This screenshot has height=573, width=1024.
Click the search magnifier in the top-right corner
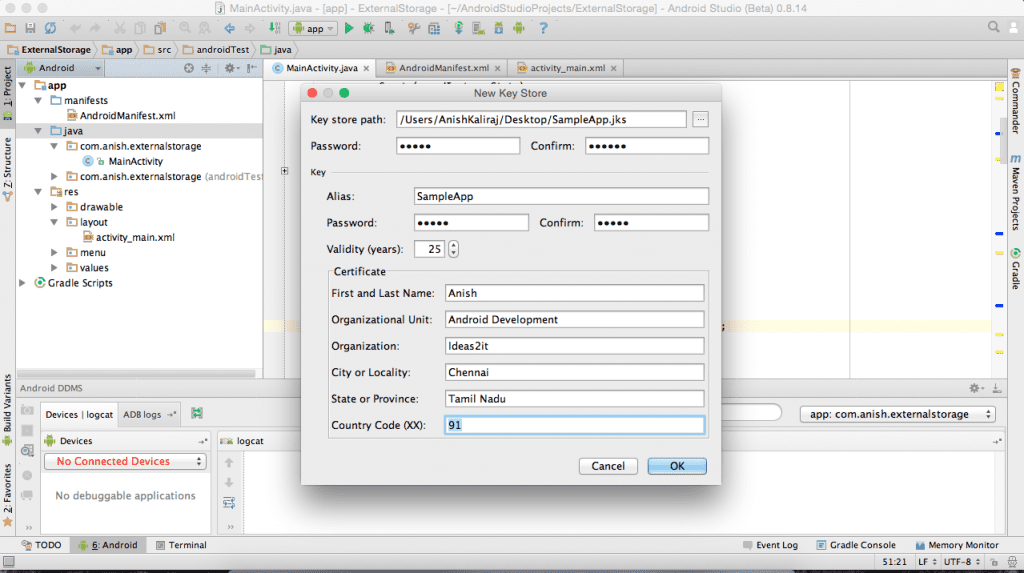pos(993,27)
